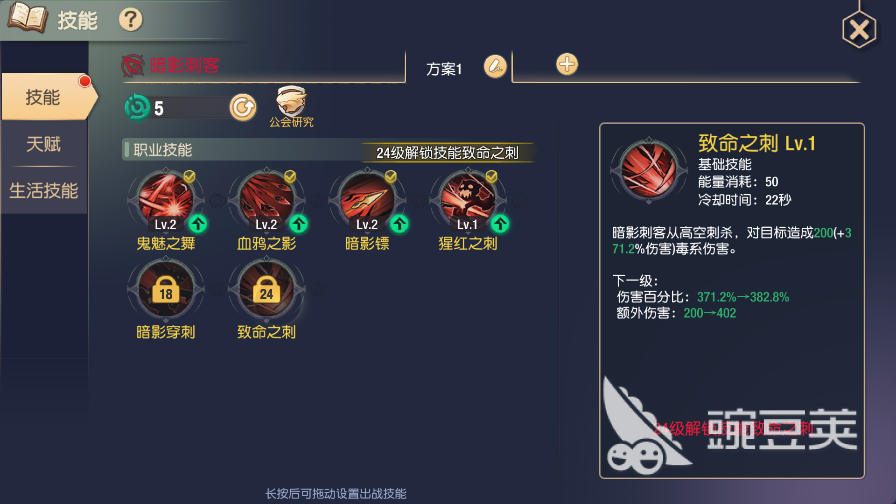Switch to the 天赋 tab
The width and height of the screenshot is (896, 504).
(x=43, y=144)
